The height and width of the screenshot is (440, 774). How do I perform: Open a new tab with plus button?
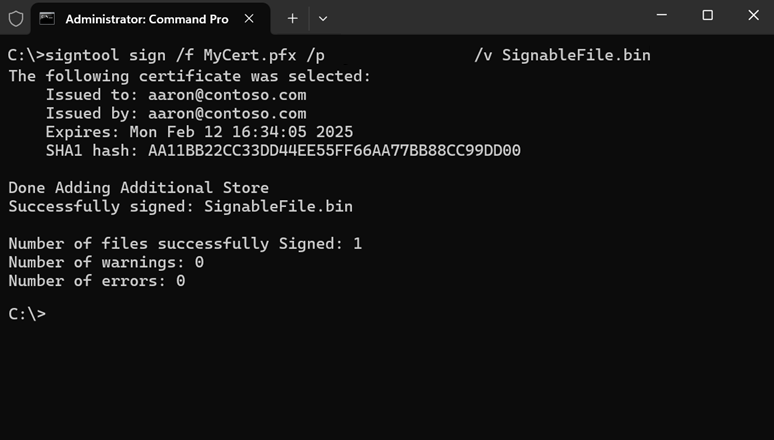[x=292, y=18]
